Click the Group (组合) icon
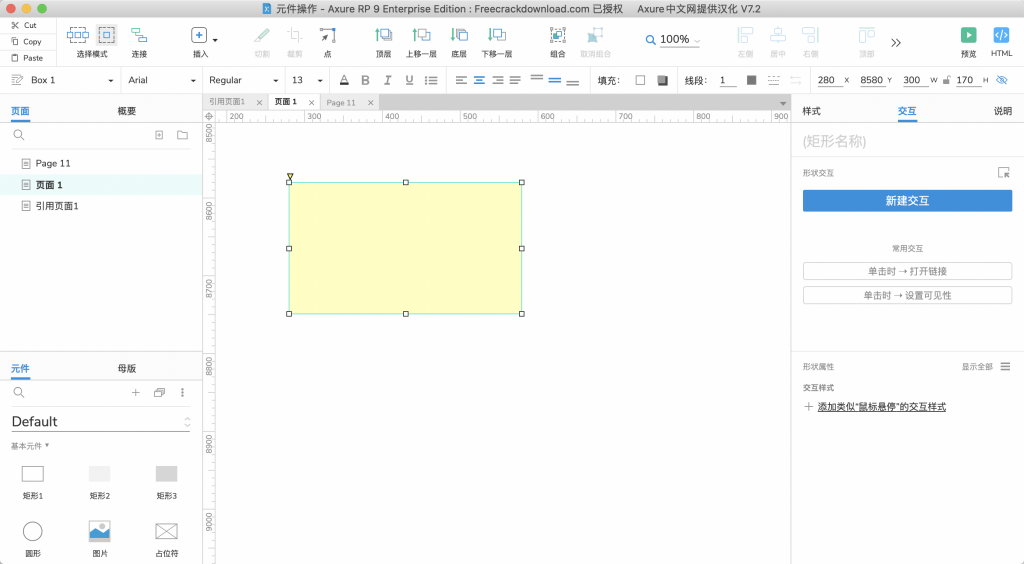The height and width of the screenshot is (564, 1024). point(558,36)
